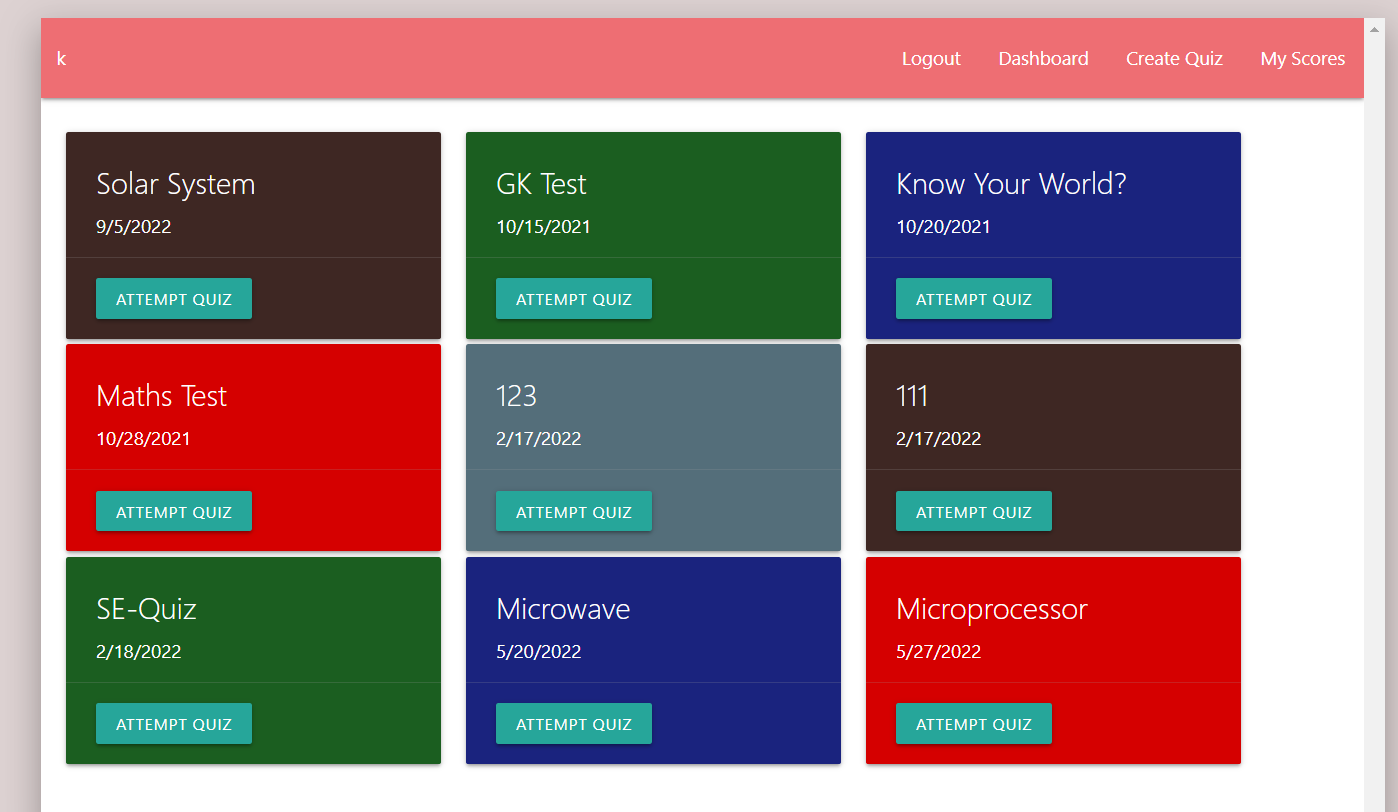Image resolution: width=1398 pixels, height=812 pixels.
Task: Click the date 9/5/2022
Action: (x=134, y=227)
